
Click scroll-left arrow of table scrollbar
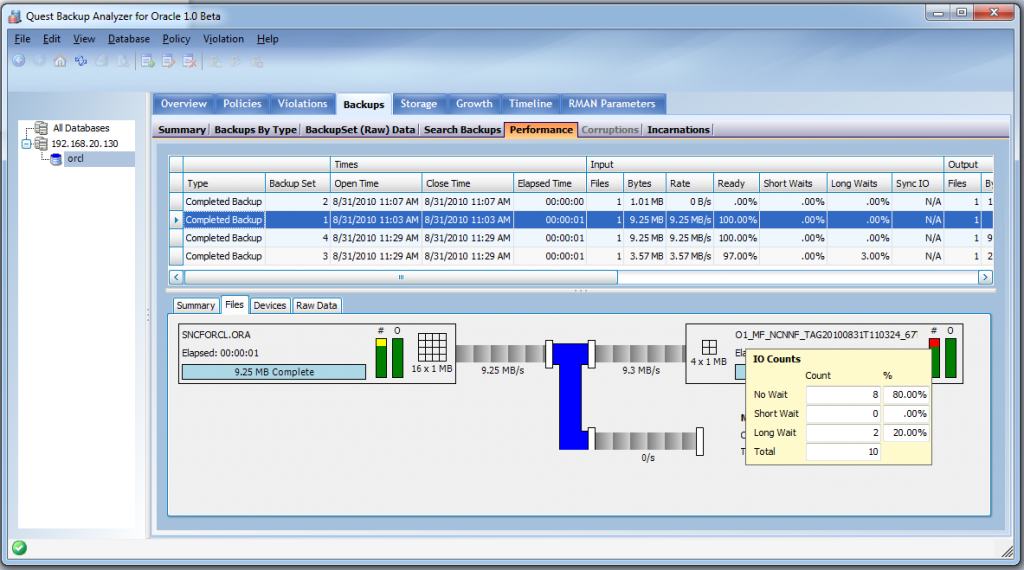176,277
